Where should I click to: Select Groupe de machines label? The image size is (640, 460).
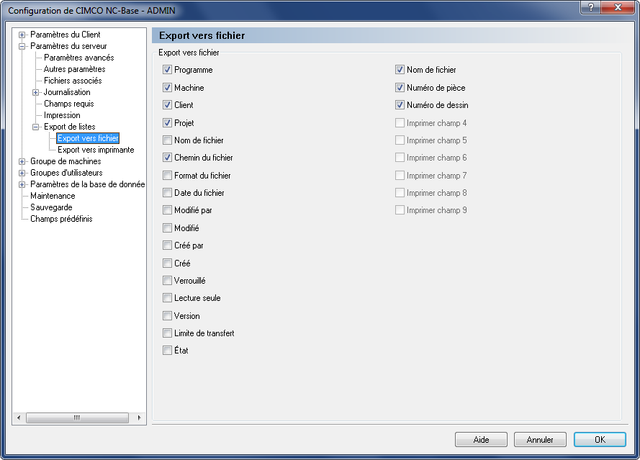click(x=65, y=161)
